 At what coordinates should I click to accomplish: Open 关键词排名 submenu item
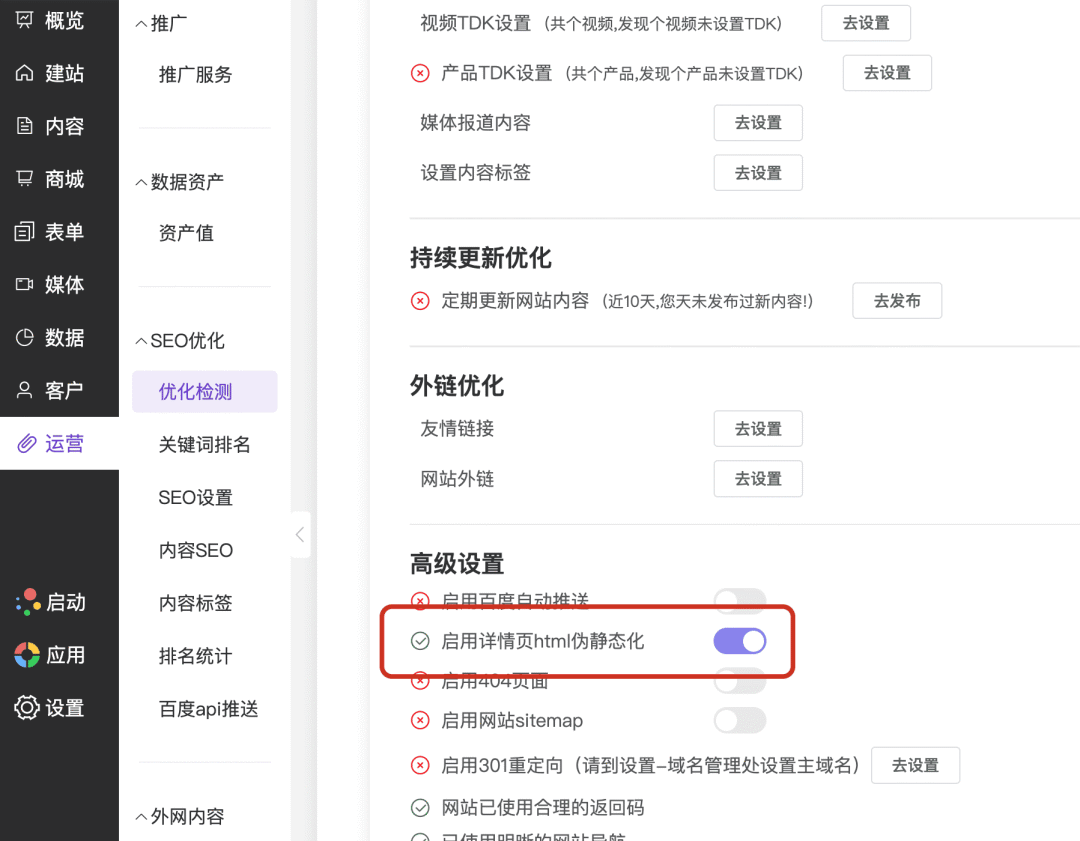tap(204, 444)
